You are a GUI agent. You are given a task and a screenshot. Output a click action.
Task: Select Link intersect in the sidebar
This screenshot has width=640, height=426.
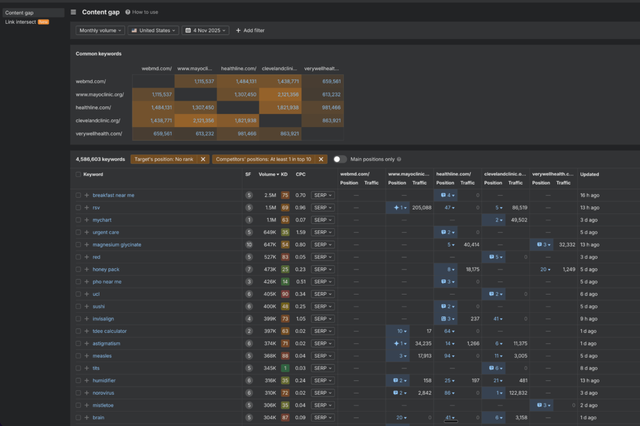[x=22, y=20]
